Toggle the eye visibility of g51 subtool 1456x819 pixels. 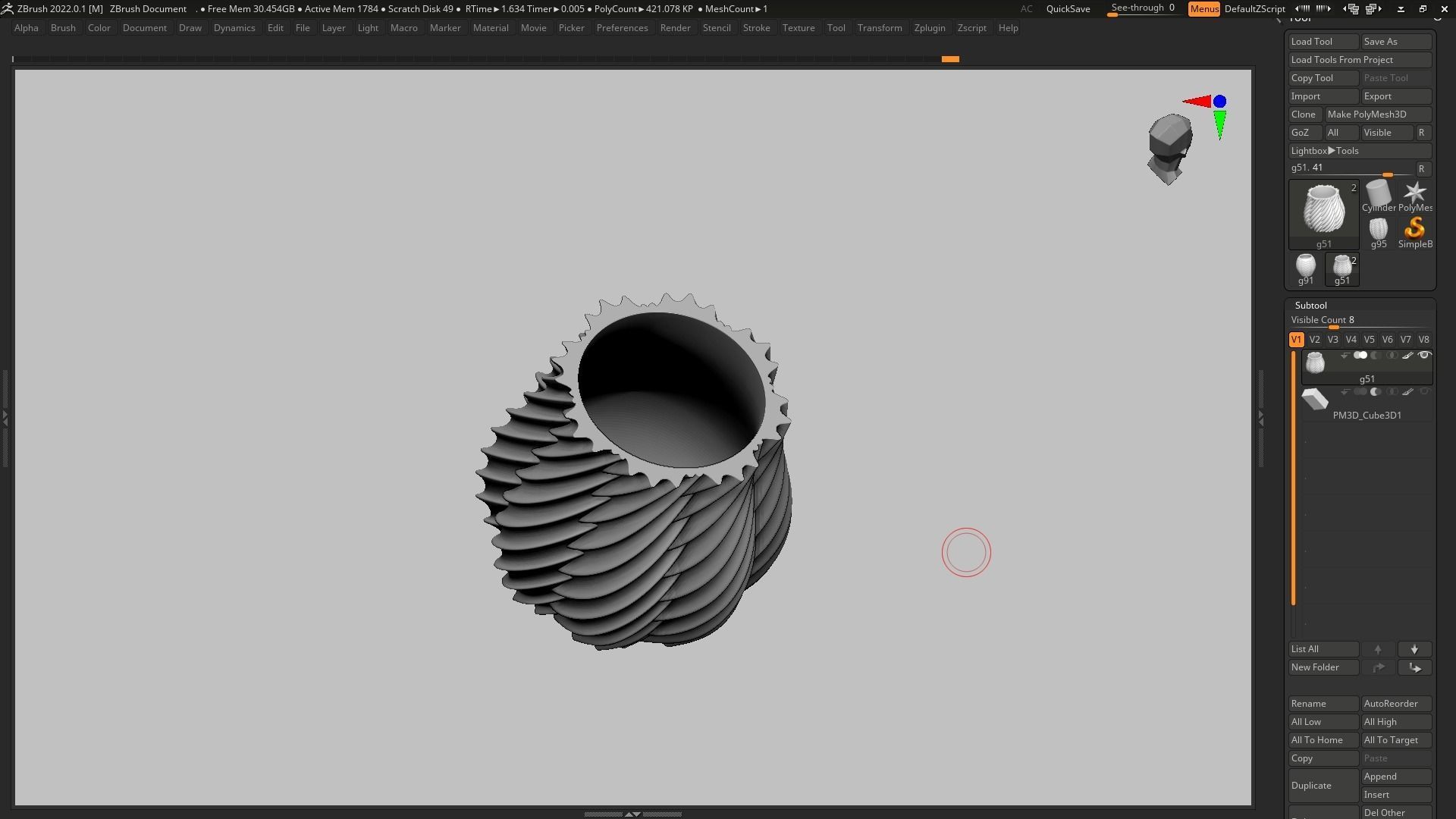1424,356
